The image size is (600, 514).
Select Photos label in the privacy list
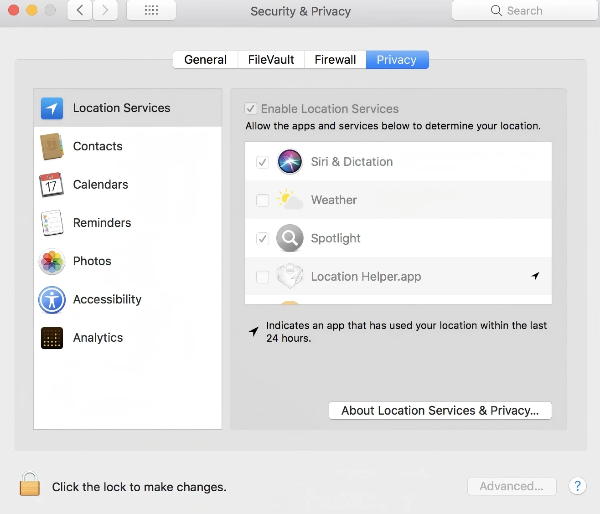coord(92,261)
